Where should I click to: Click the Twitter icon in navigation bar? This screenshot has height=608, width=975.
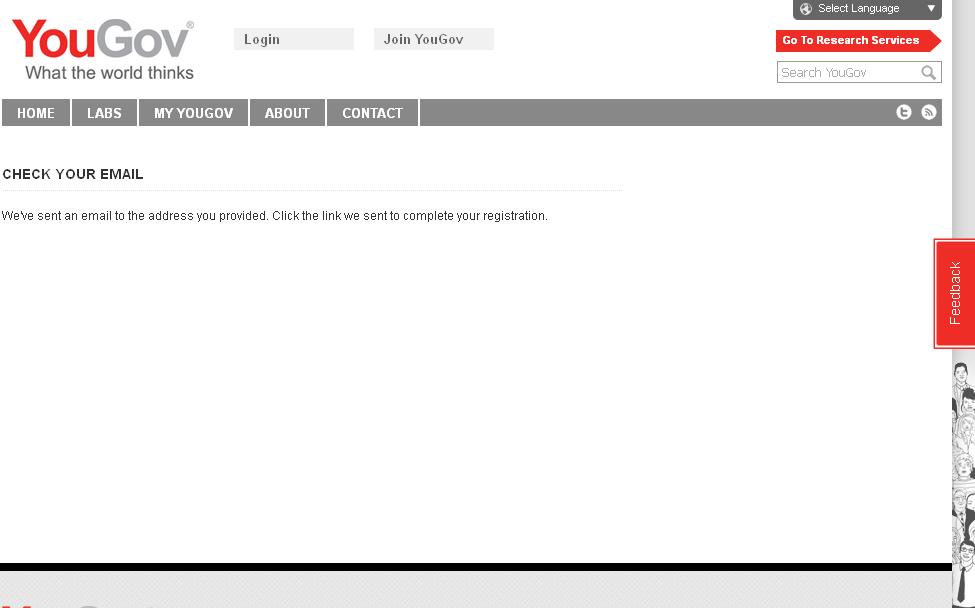pos(903,112)
